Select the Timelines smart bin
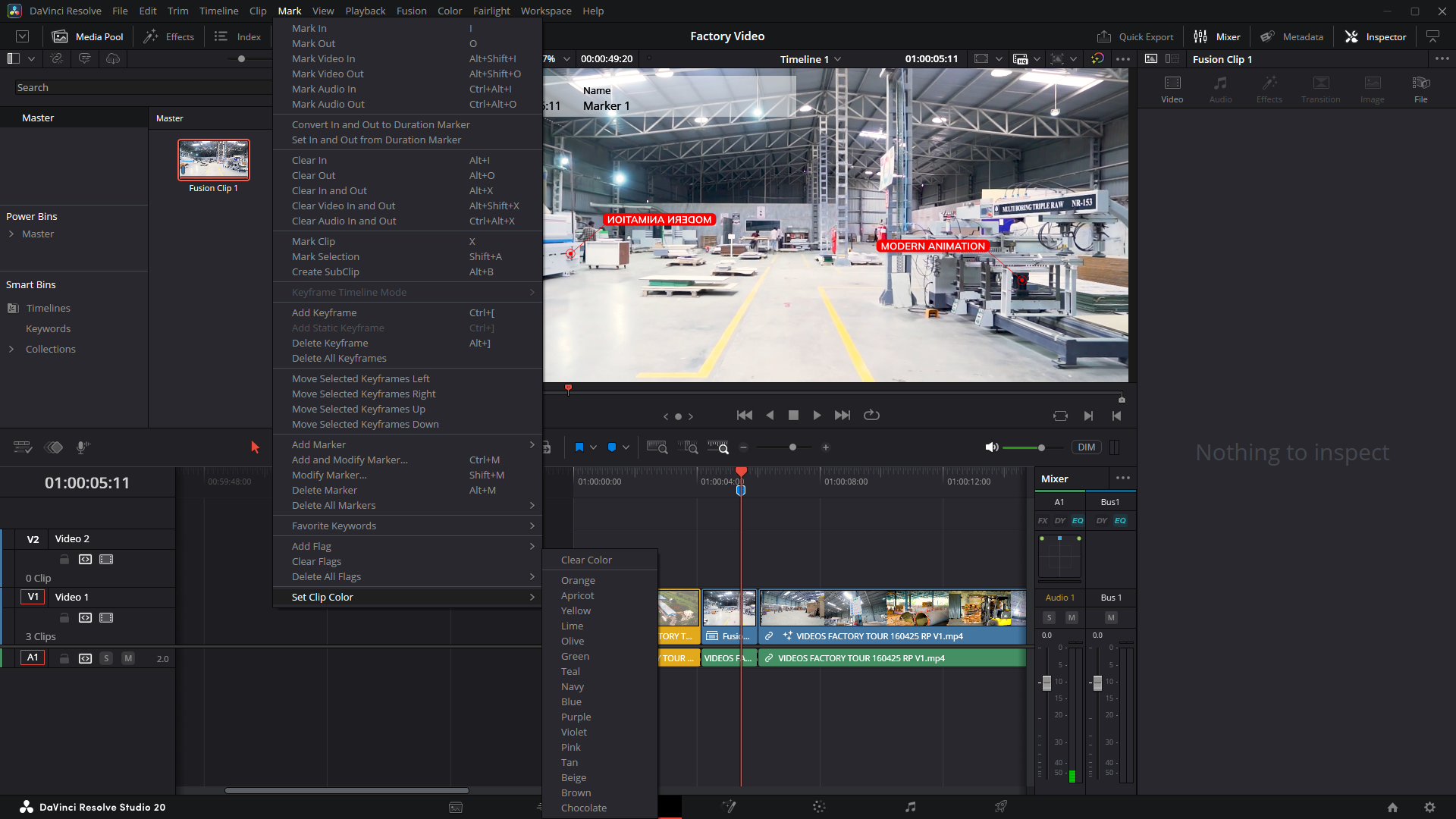This screenshot has width=1456, height=819. (x=48, y=309)
